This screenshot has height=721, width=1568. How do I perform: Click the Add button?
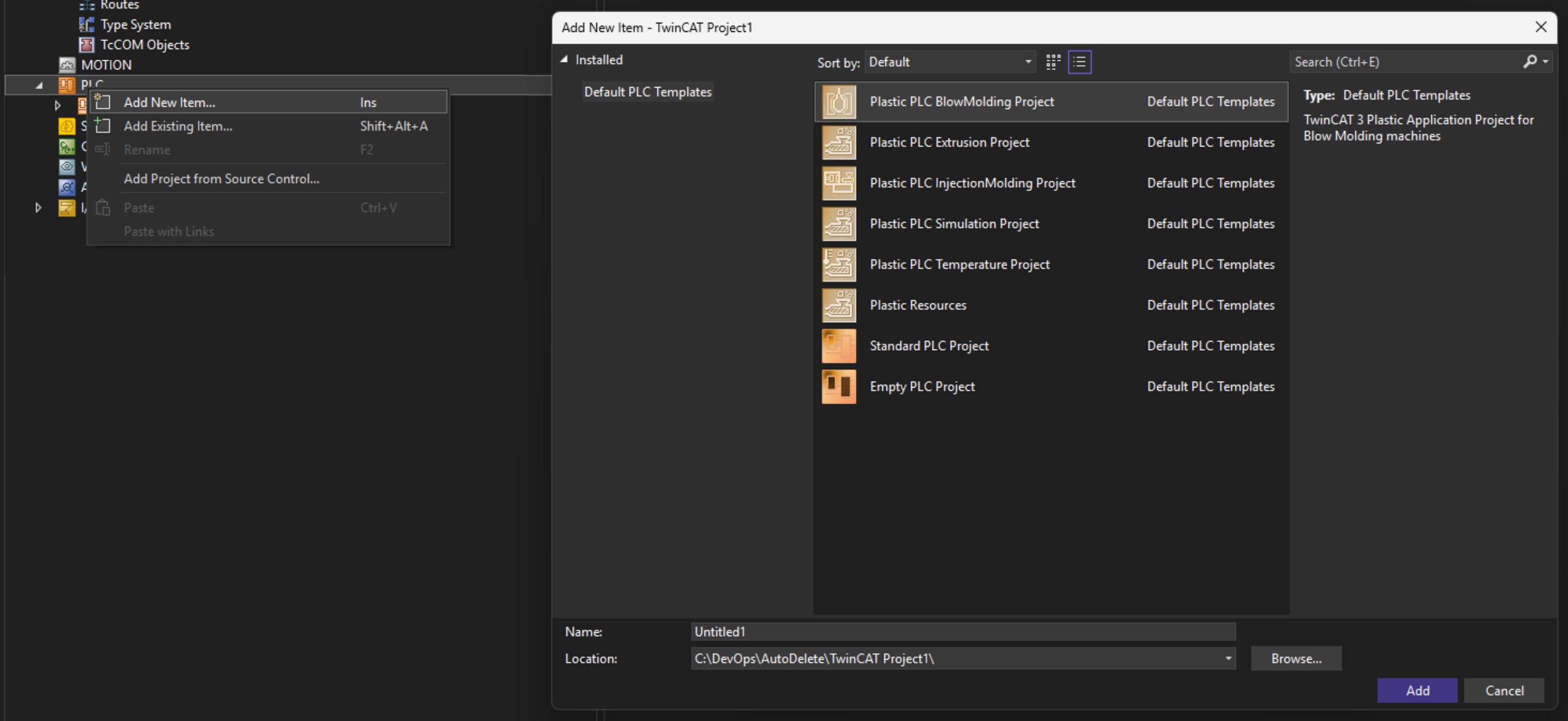[1417, 690]
